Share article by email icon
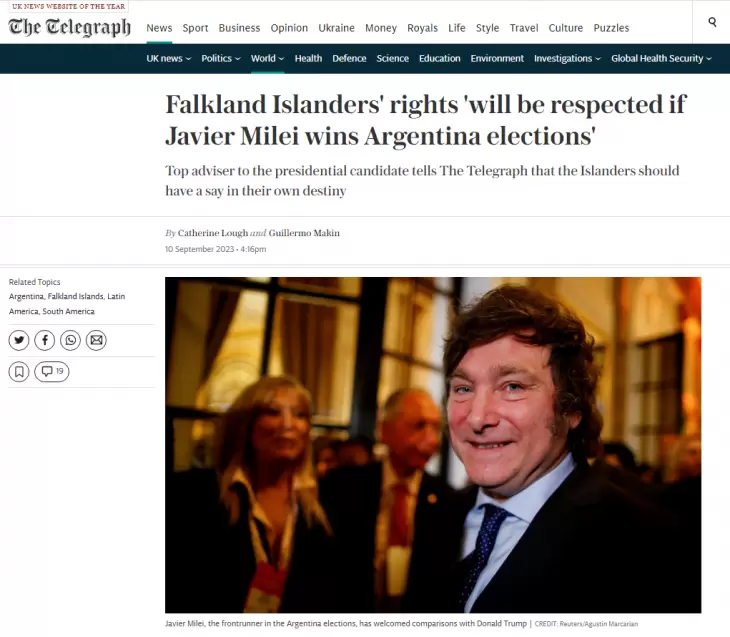This screenshot has width=730, height=637. coord(96,340)
